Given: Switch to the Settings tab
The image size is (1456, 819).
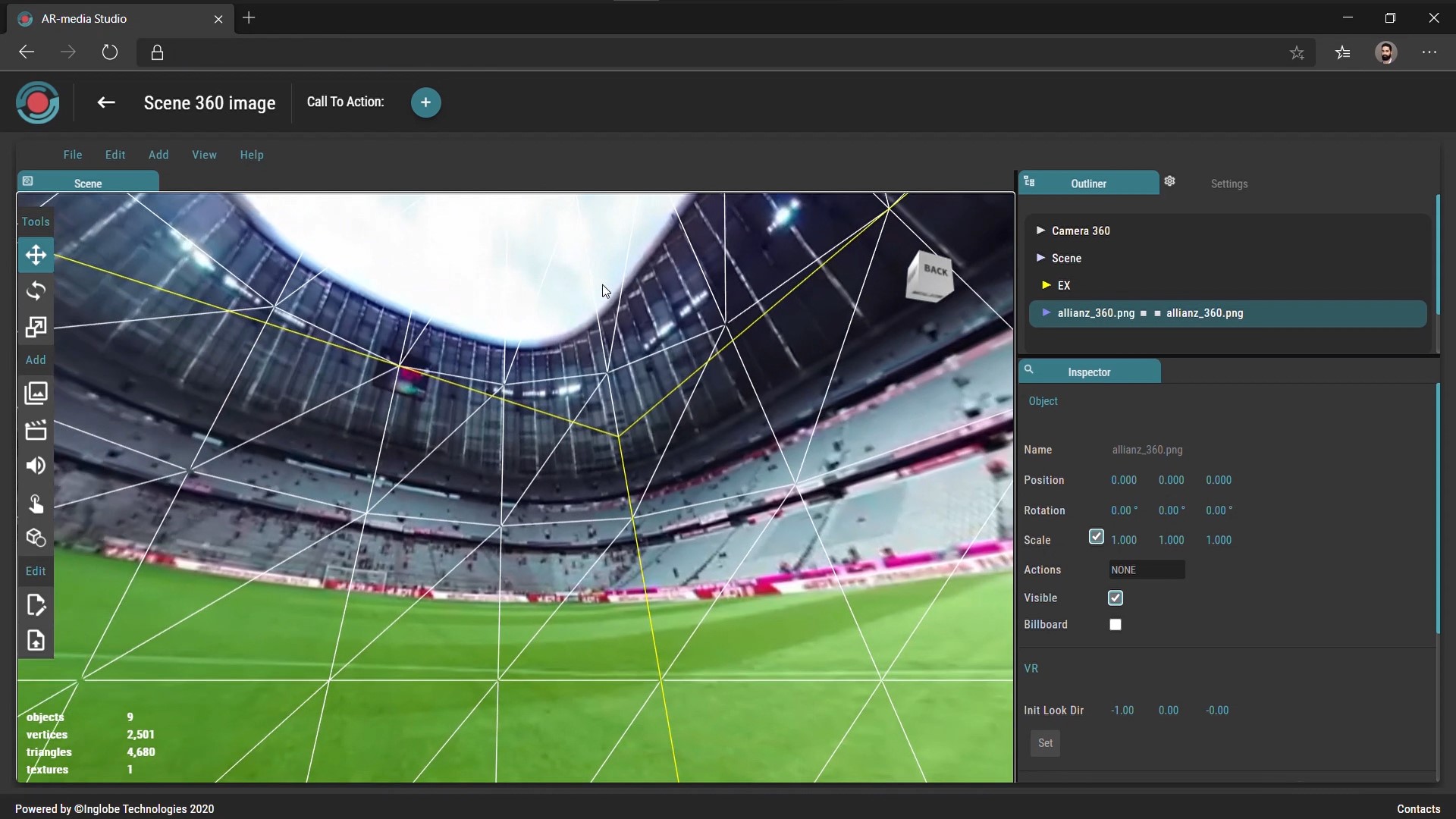Looking at the screenshot, I should pos(1228,184).
